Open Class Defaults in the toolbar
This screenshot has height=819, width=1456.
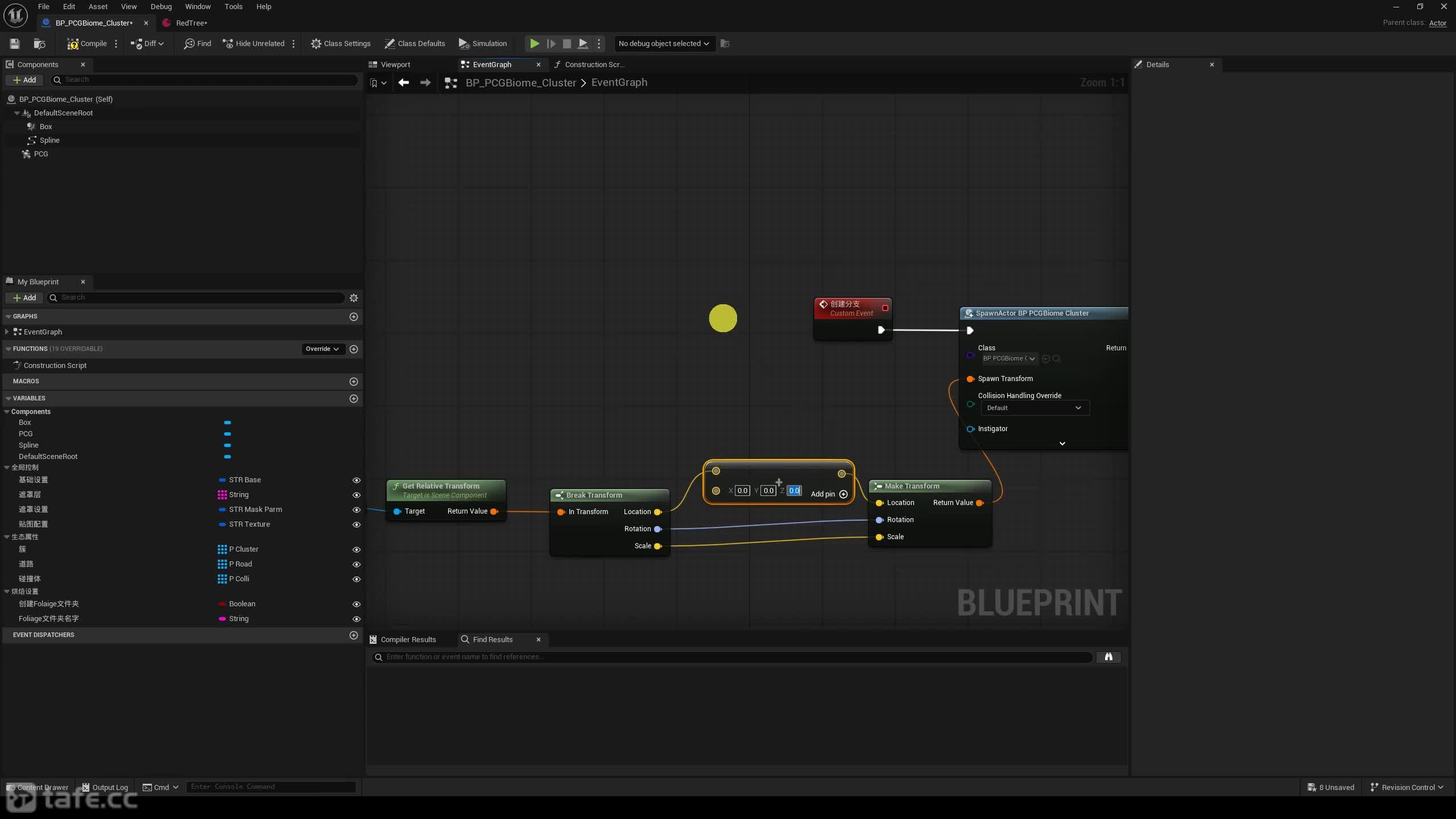point(415,44)
